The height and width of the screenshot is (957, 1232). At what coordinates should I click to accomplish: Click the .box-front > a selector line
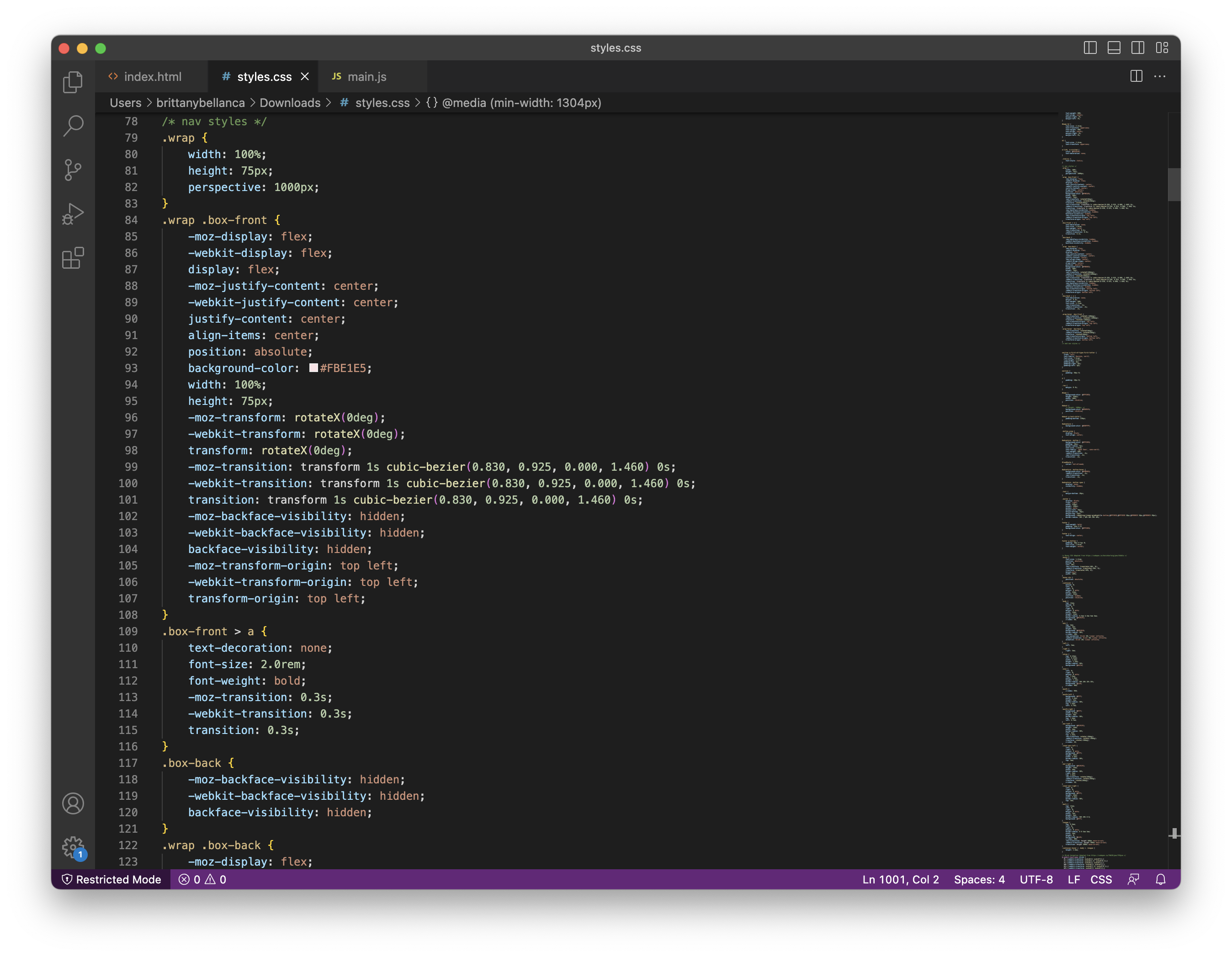pyautogui.click(x=214, y=631)
